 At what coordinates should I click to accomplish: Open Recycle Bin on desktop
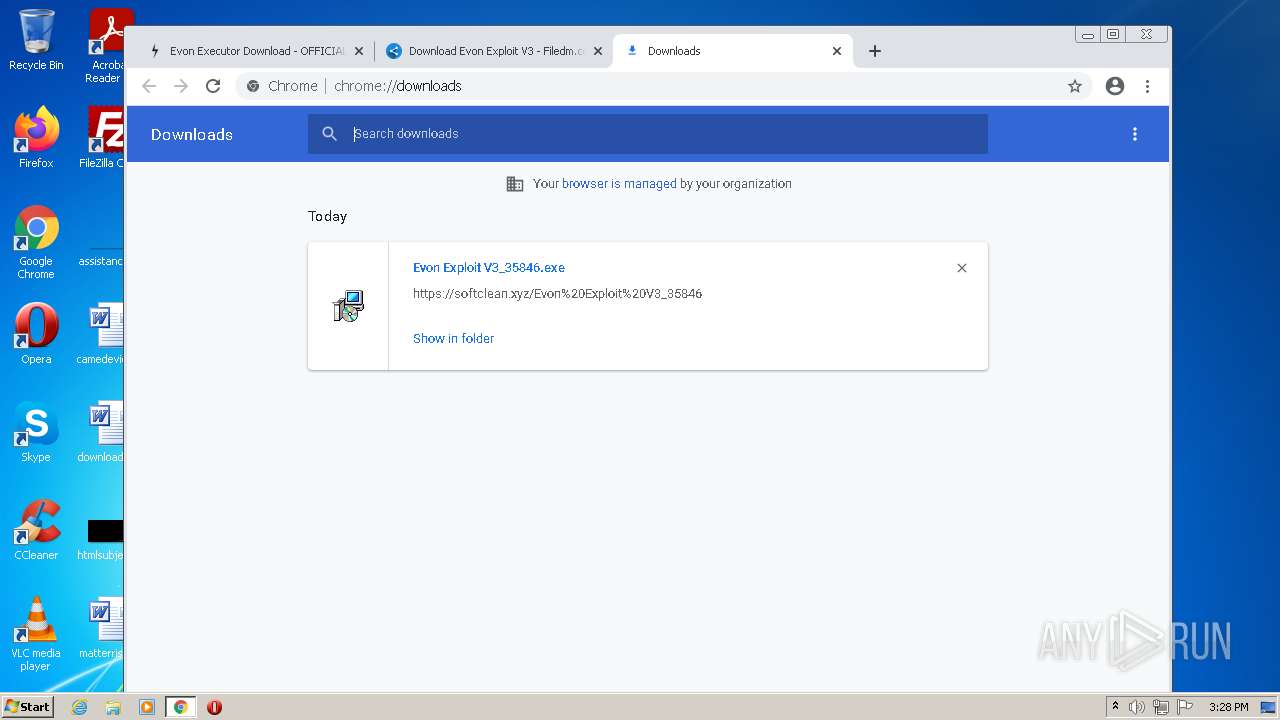(36, 40)
